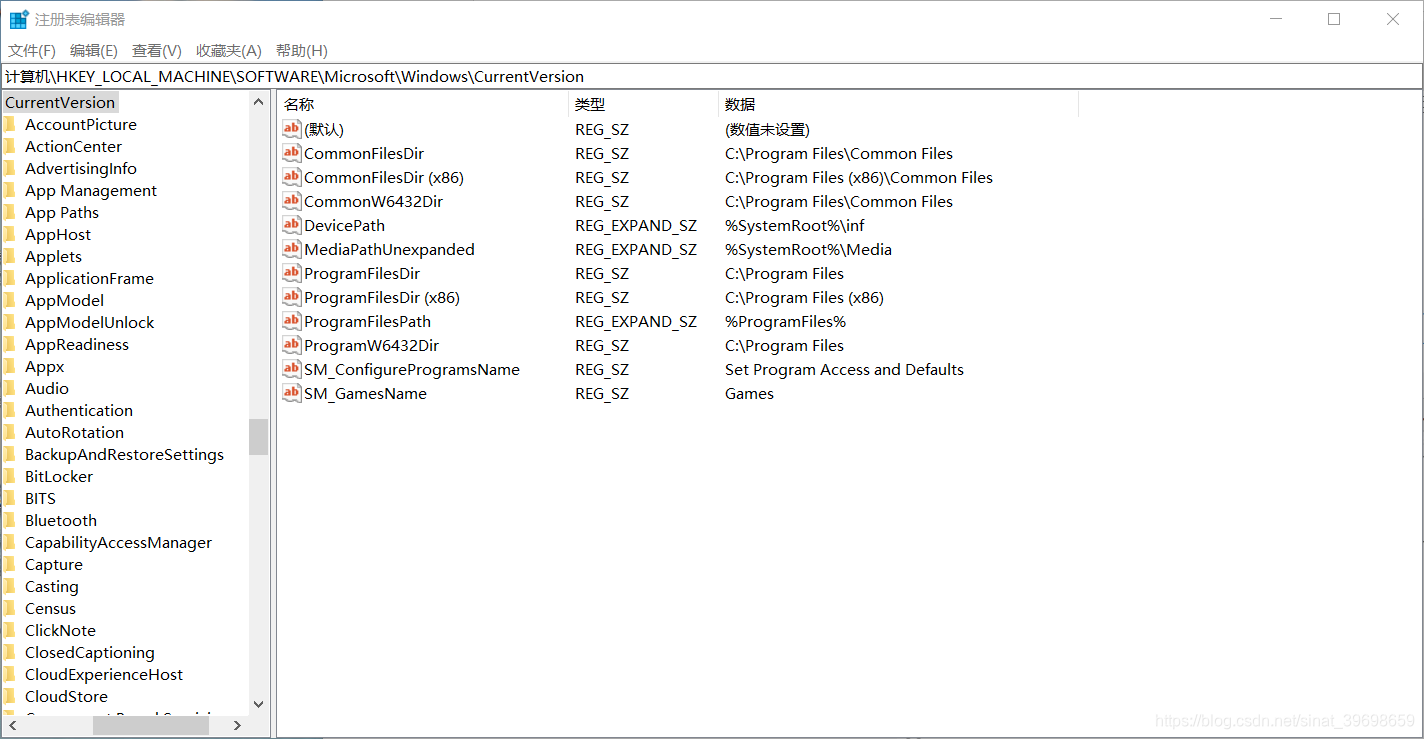Select the BackupAndRestoreSettings tree key
The height and width of the screenshot is (739, 1424).
click(124, 454)
